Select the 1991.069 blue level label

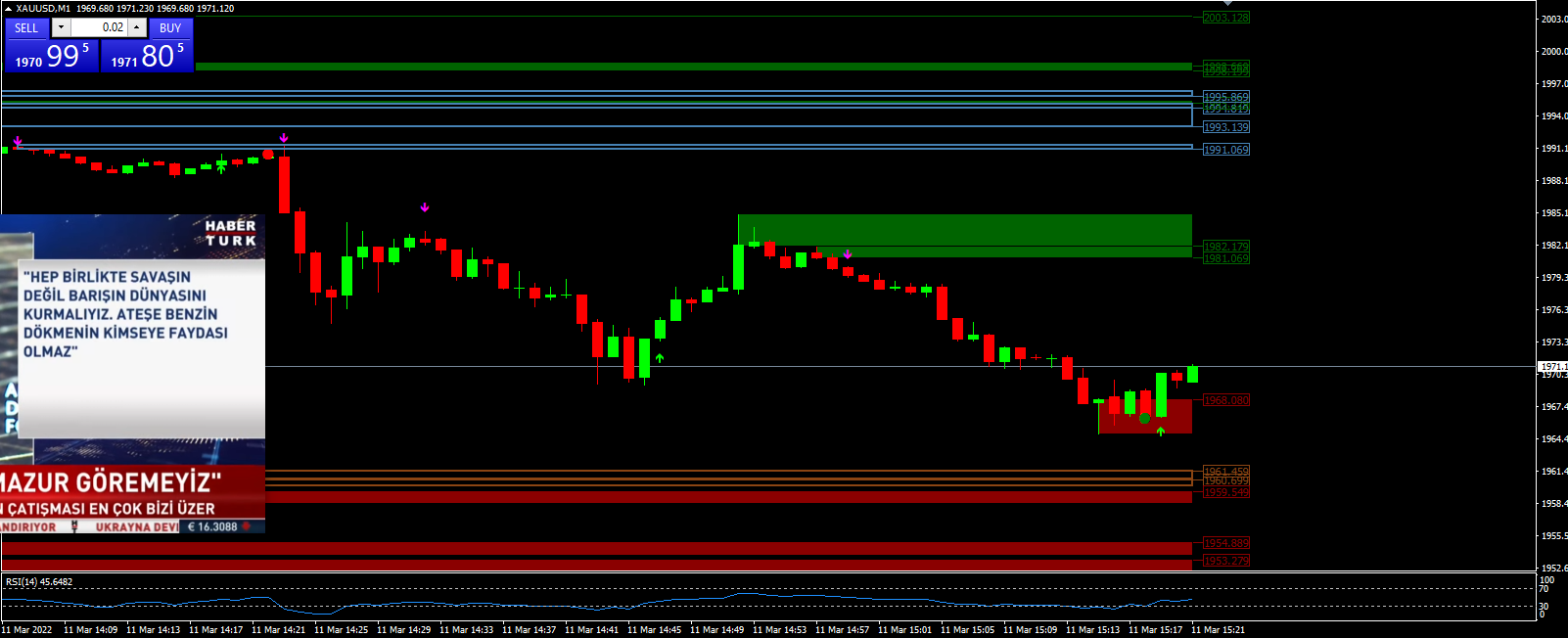point(1225,150)
